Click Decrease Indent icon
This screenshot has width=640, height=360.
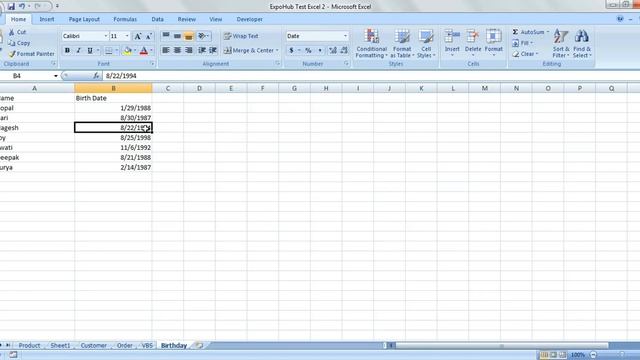[202, 50]
